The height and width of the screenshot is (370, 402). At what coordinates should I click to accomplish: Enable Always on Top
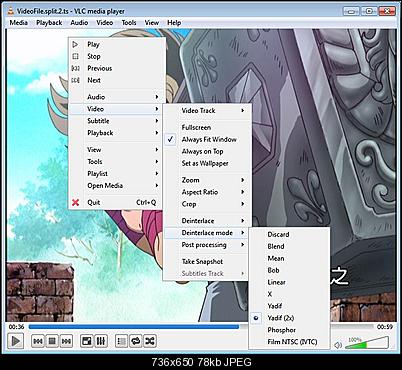(206, 151)
